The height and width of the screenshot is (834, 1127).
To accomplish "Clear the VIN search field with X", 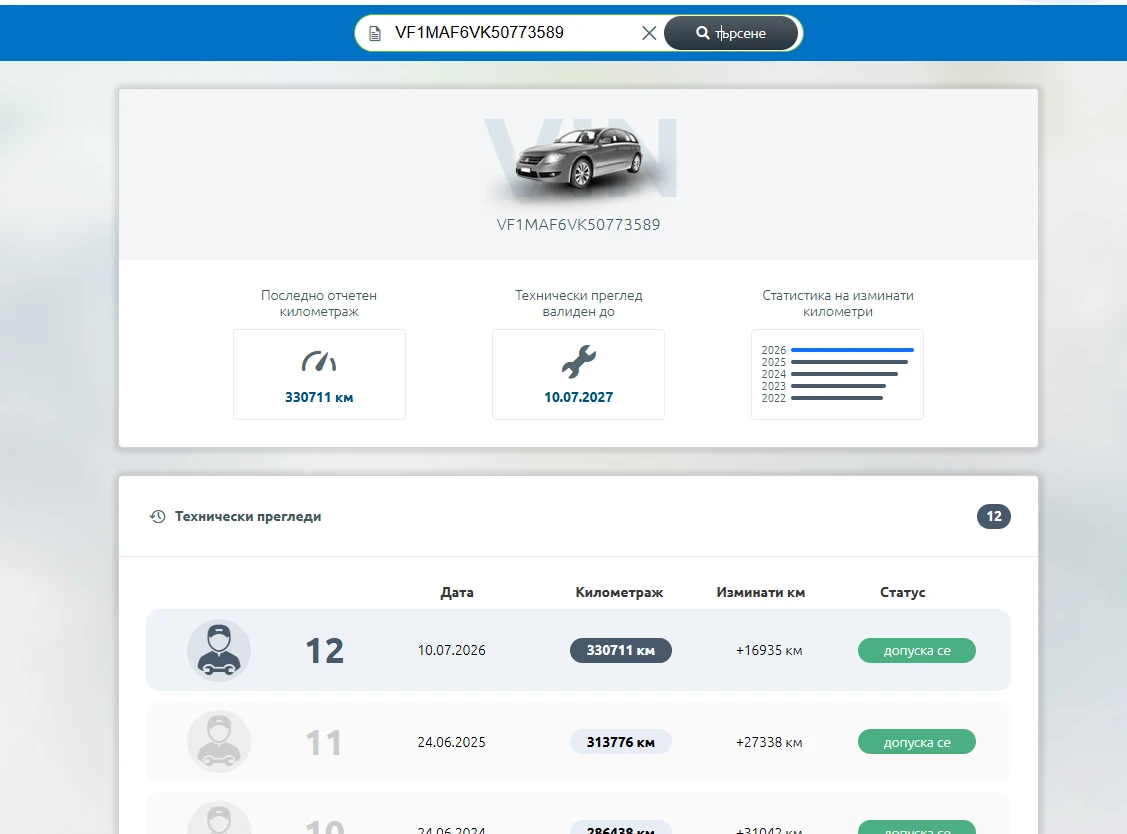I will click(x=649, y=33).
